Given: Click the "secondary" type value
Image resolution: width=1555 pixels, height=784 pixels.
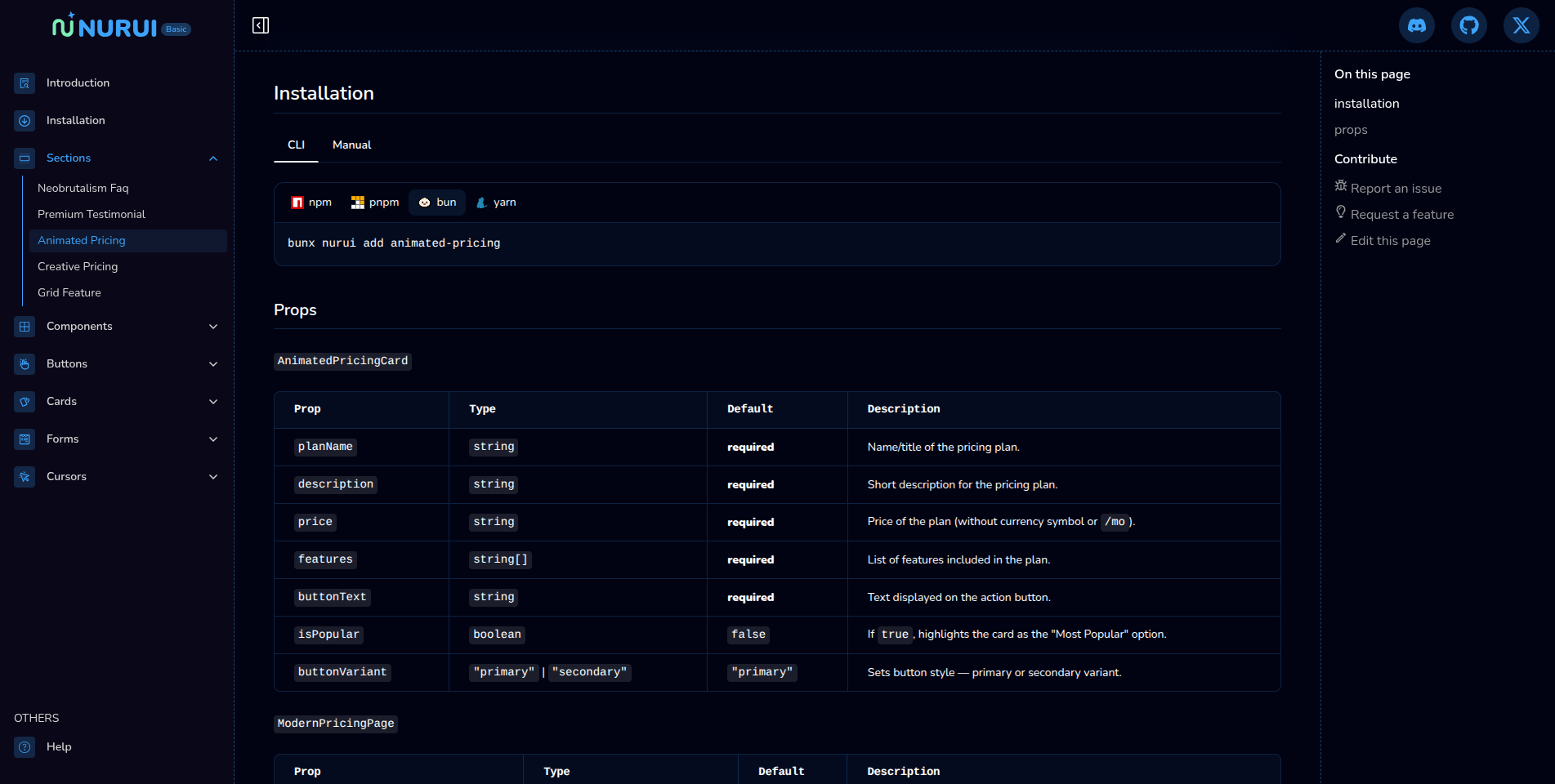Looking at the screenshot, I should 590,672.
